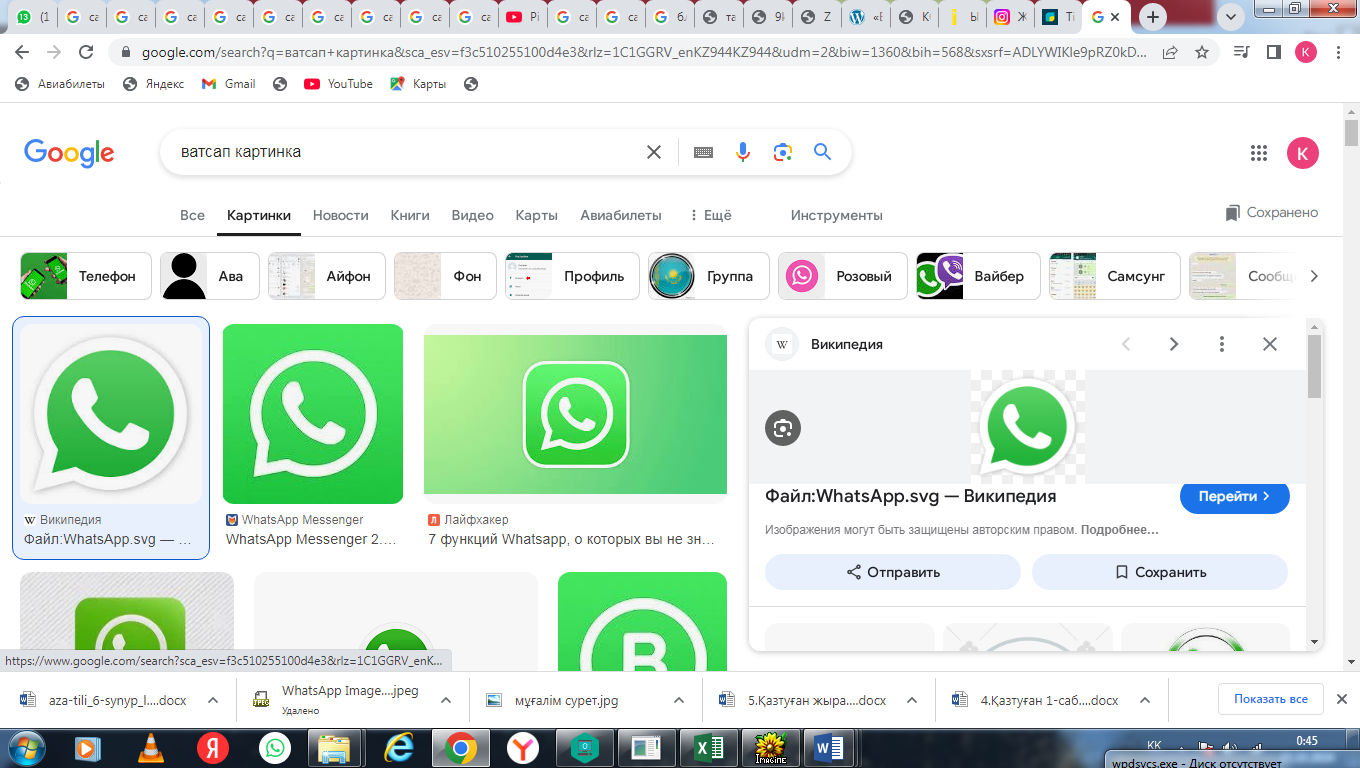Switch to the Новости search tab
Viewport: 1360px width, 768px height.
point(341,215)
